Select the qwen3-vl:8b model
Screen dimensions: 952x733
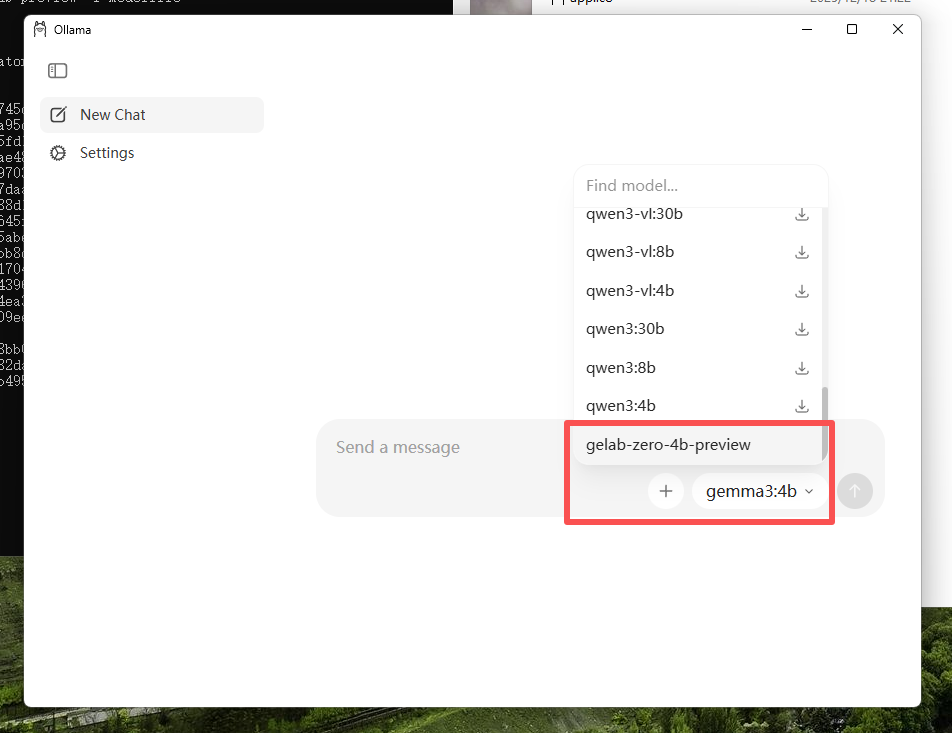(x=698, y=252)
